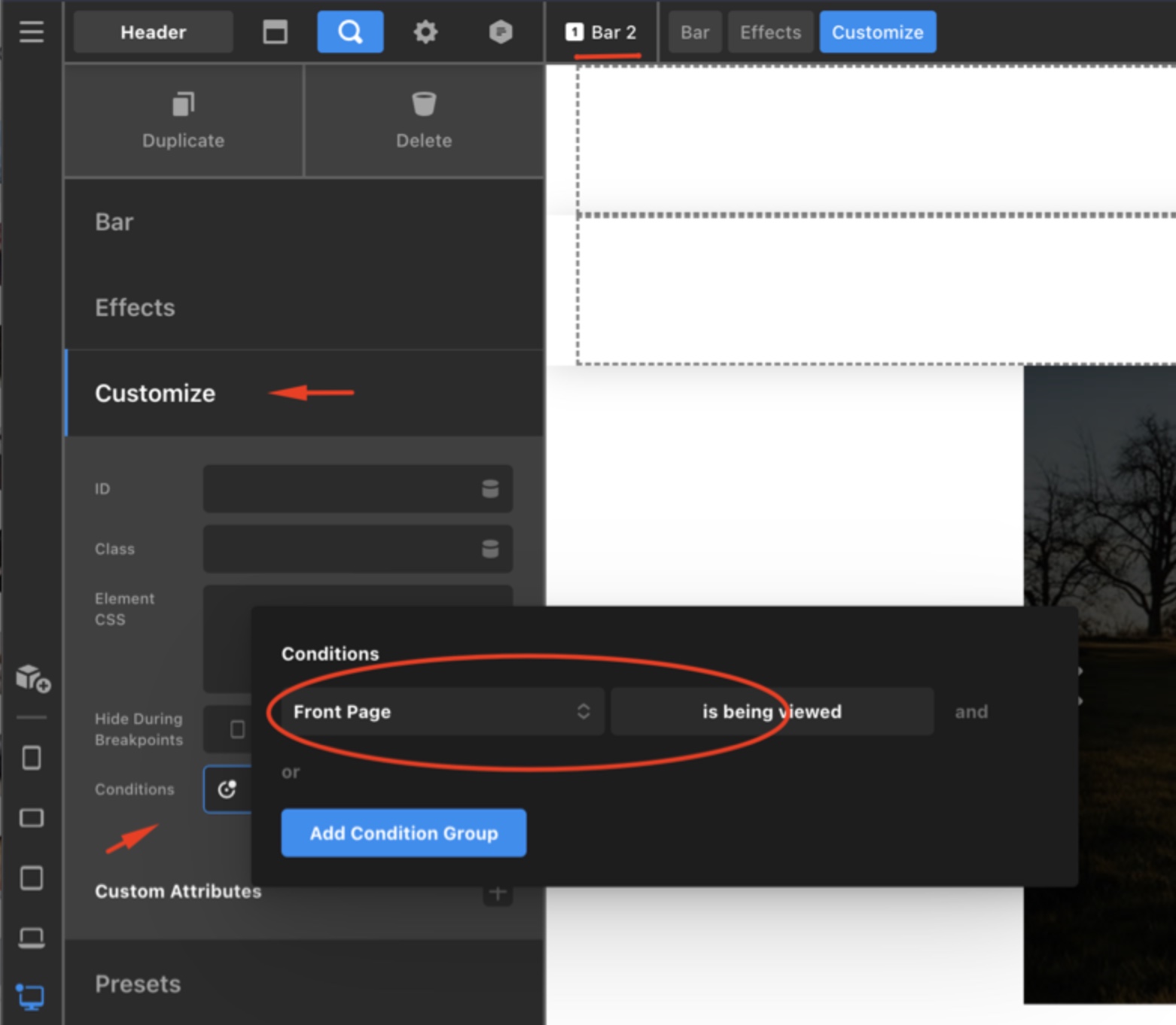Switch to the desktop monitor breakpoint
Image resolution: width=1176 pixels, height=1025 pixels.
31,997
